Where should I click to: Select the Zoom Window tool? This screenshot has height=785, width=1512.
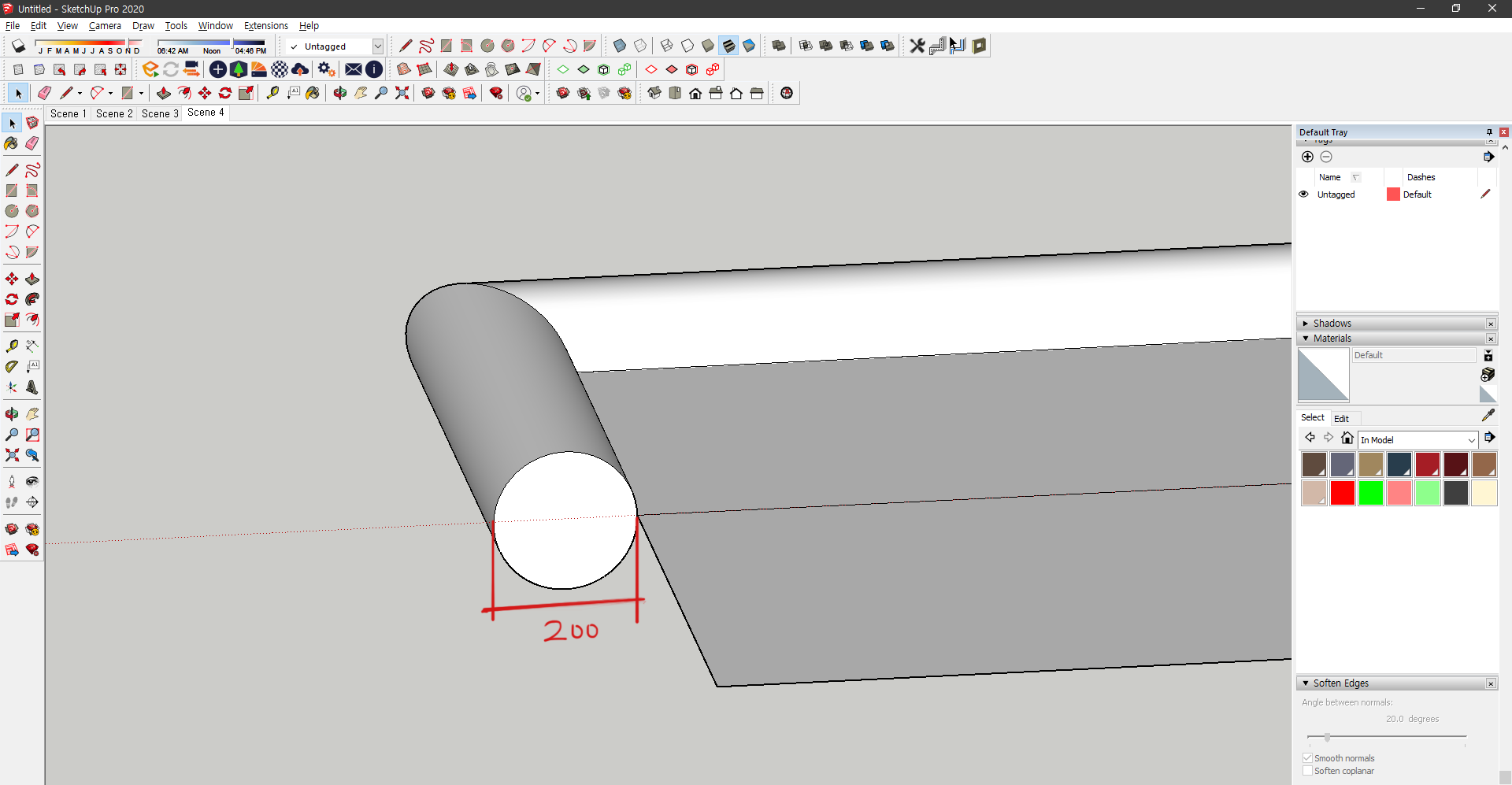point(32,435)
